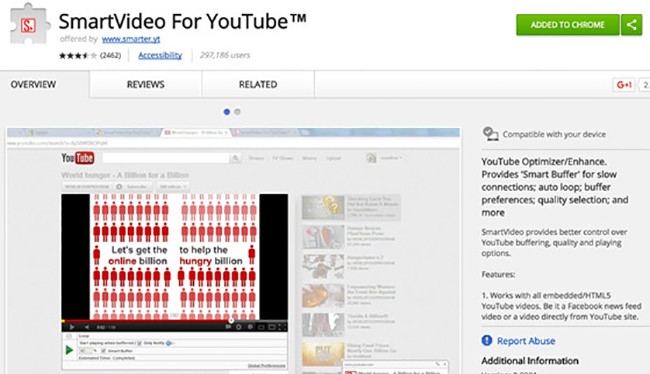The height and width of the screenshot is (374, 650).
Task: Click the player fullscreen icon
Action: (282, 327)
